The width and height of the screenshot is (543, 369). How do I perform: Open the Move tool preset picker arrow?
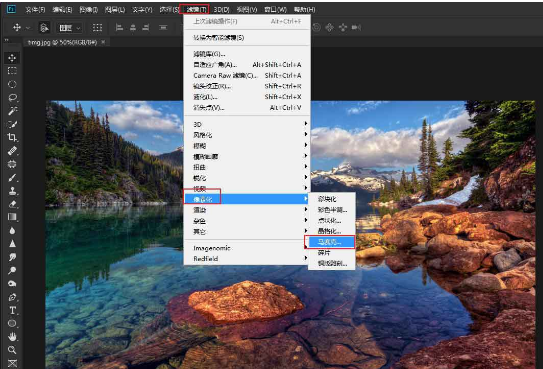click(x=28, y=28)
